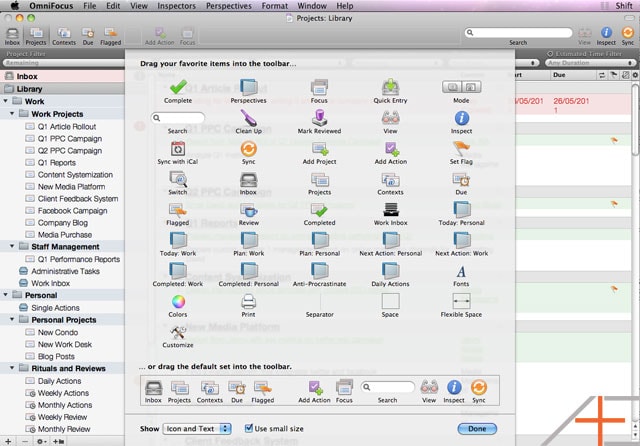Screen dimensions: 640x446
Task: Click the Sync button in main toolbar
Action: tap(628, 36)
